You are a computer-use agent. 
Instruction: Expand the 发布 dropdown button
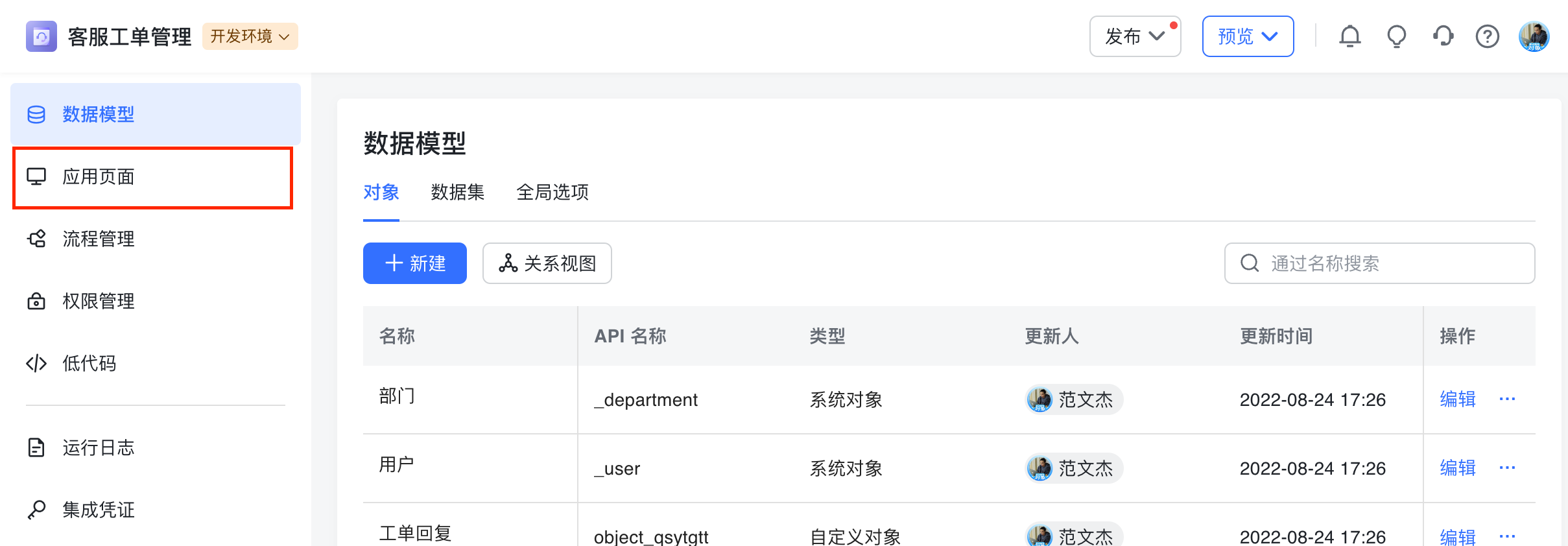1134,36
